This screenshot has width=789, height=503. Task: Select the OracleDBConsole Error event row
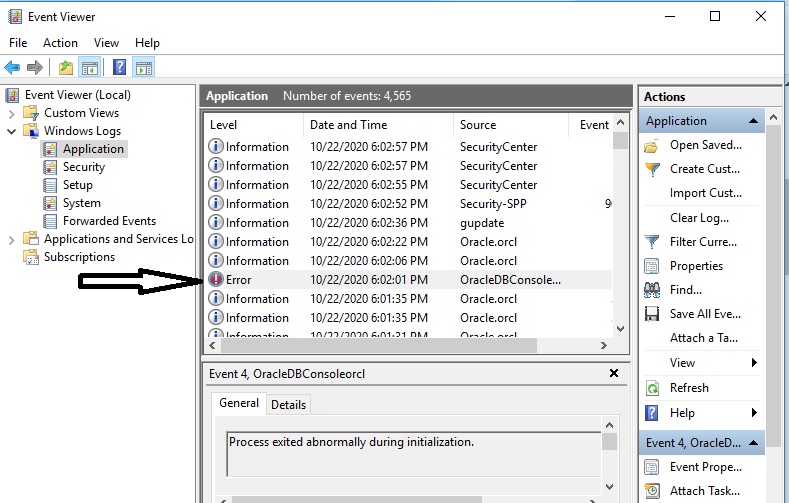[x=400, y=280]
